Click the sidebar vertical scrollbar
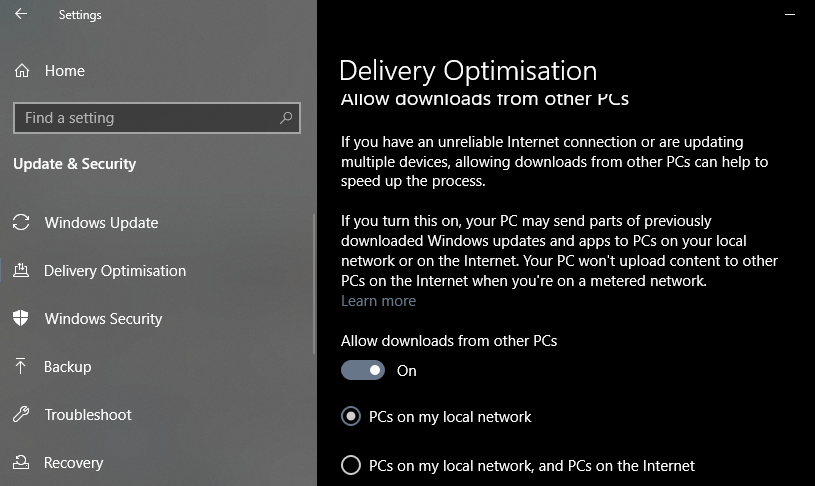This screenshot has width=815, height=486. point(313,284)
